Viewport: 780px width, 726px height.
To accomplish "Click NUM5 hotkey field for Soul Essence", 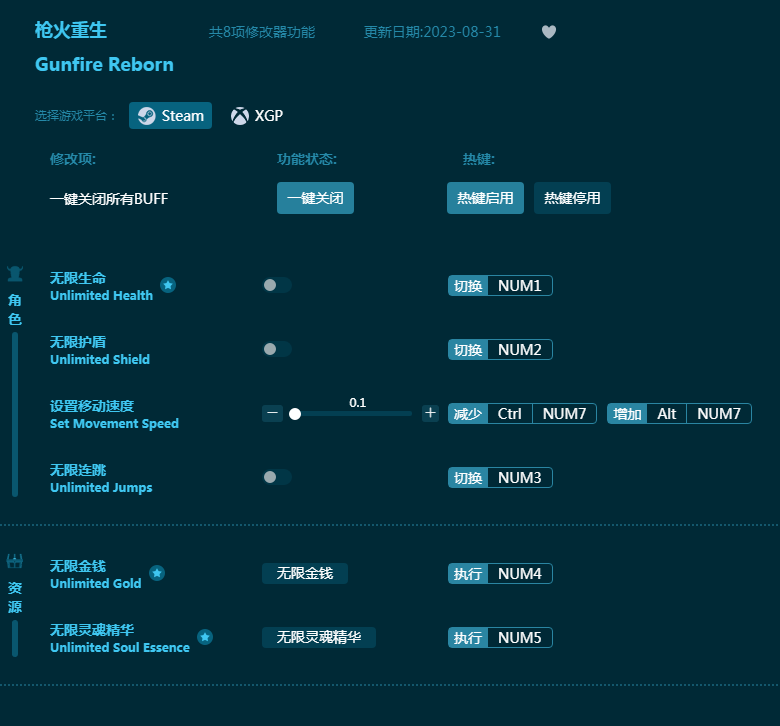I will tap(520, 637).
